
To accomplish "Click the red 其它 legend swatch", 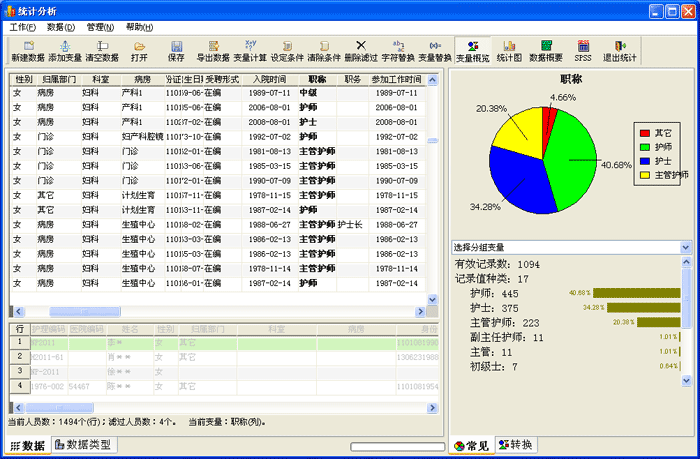I will pyautogui.click(x=645, y=133).
